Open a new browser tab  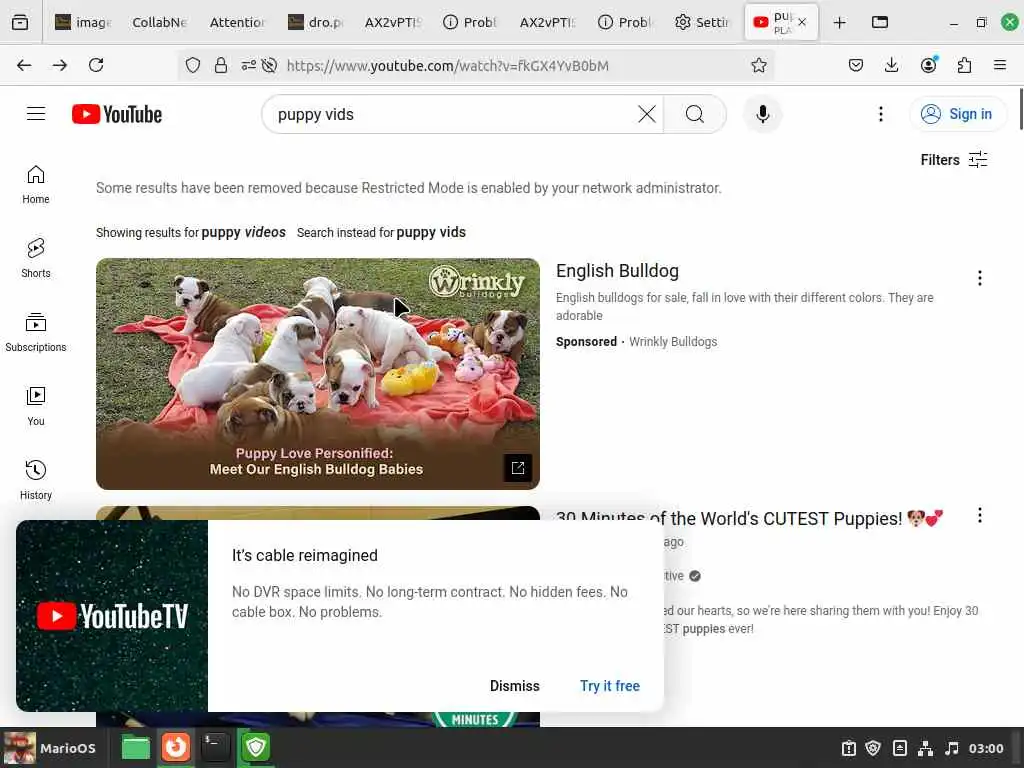[840, 23]
